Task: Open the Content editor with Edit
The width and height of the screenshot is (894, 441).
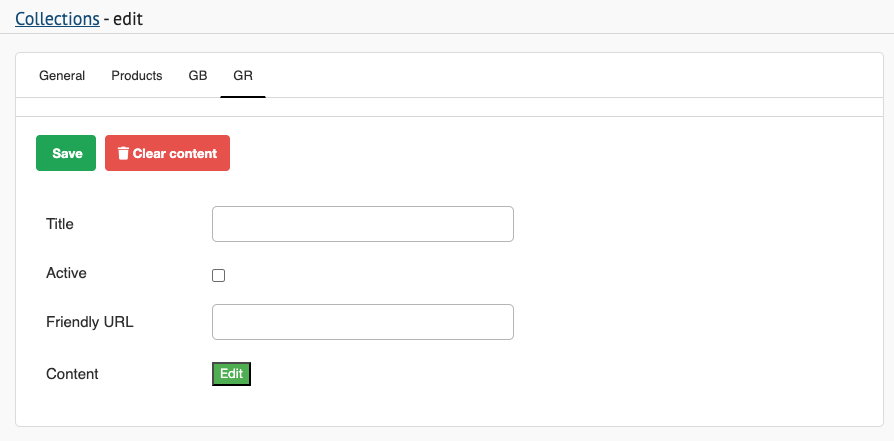Action: pos(231,374)
